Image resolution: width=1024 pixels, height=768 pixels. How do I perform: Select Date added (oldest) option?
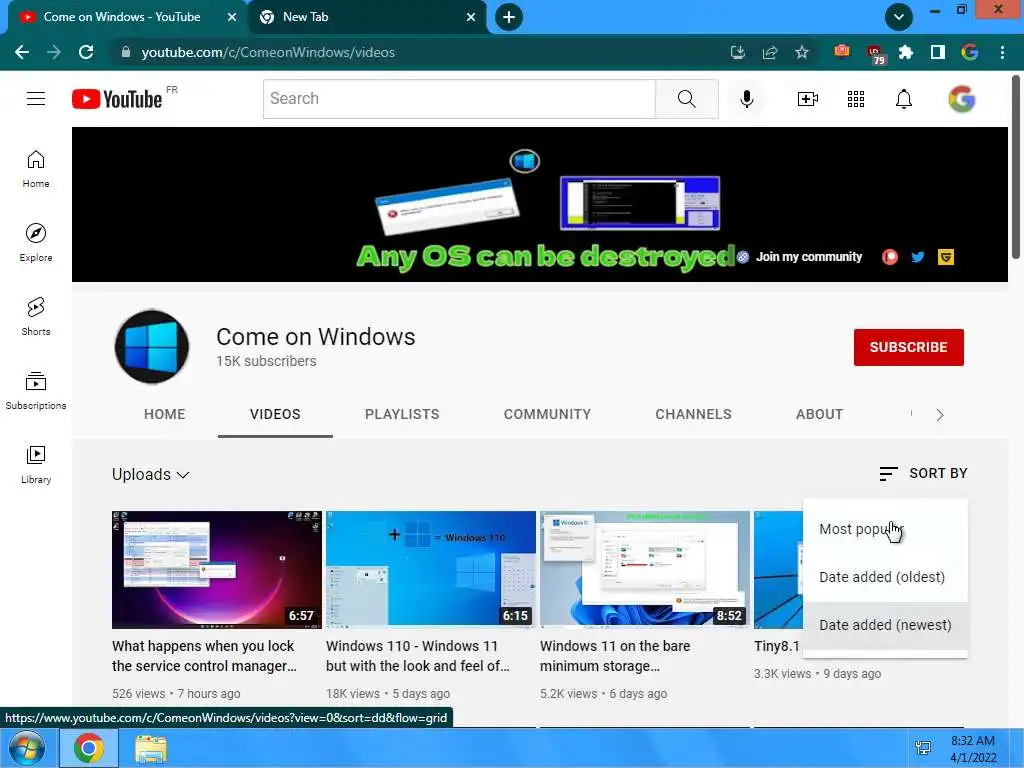(x=886, y=577)
